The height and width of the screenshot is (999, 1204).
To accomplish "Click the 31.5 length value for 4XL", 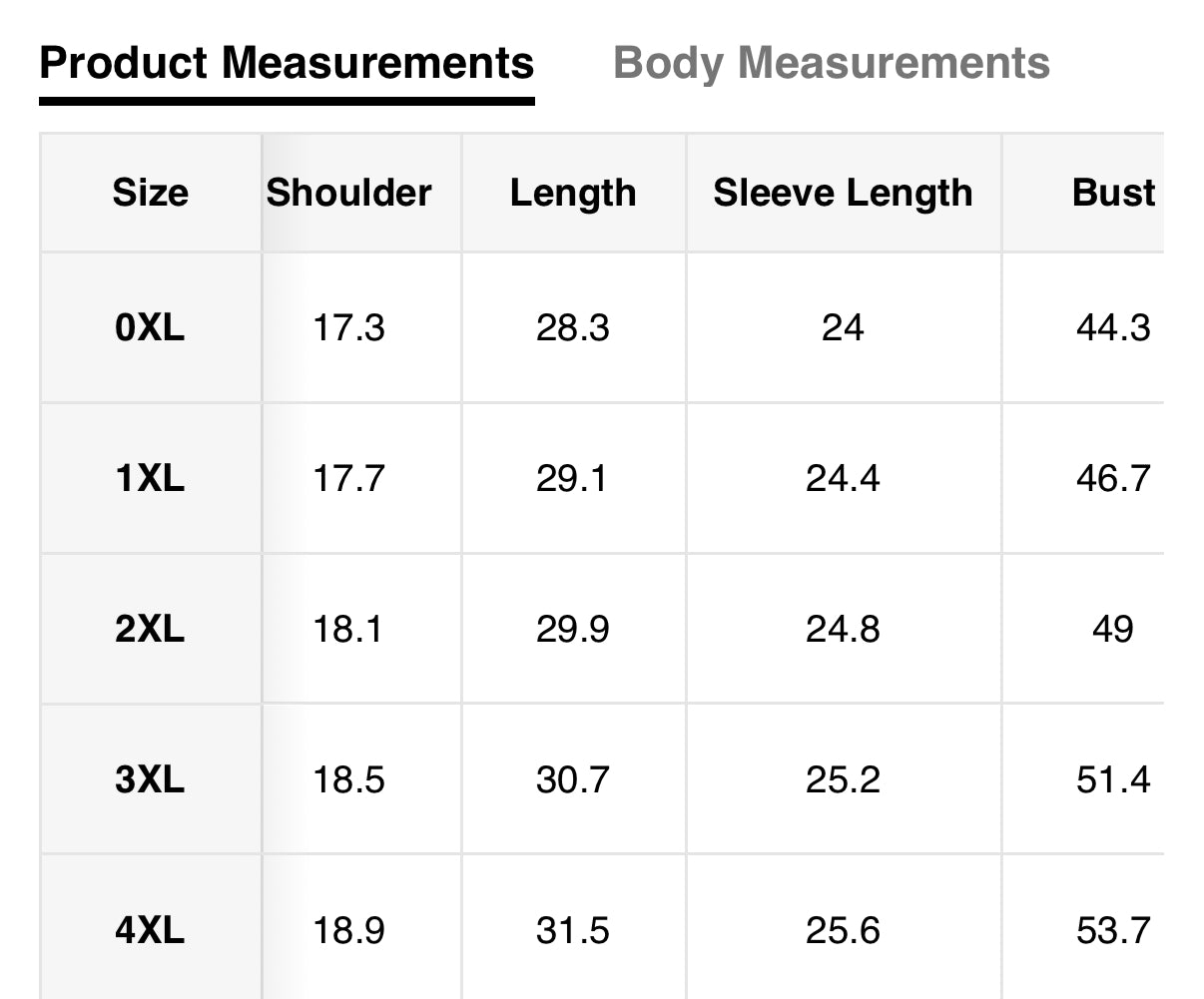I will point(573,931).
